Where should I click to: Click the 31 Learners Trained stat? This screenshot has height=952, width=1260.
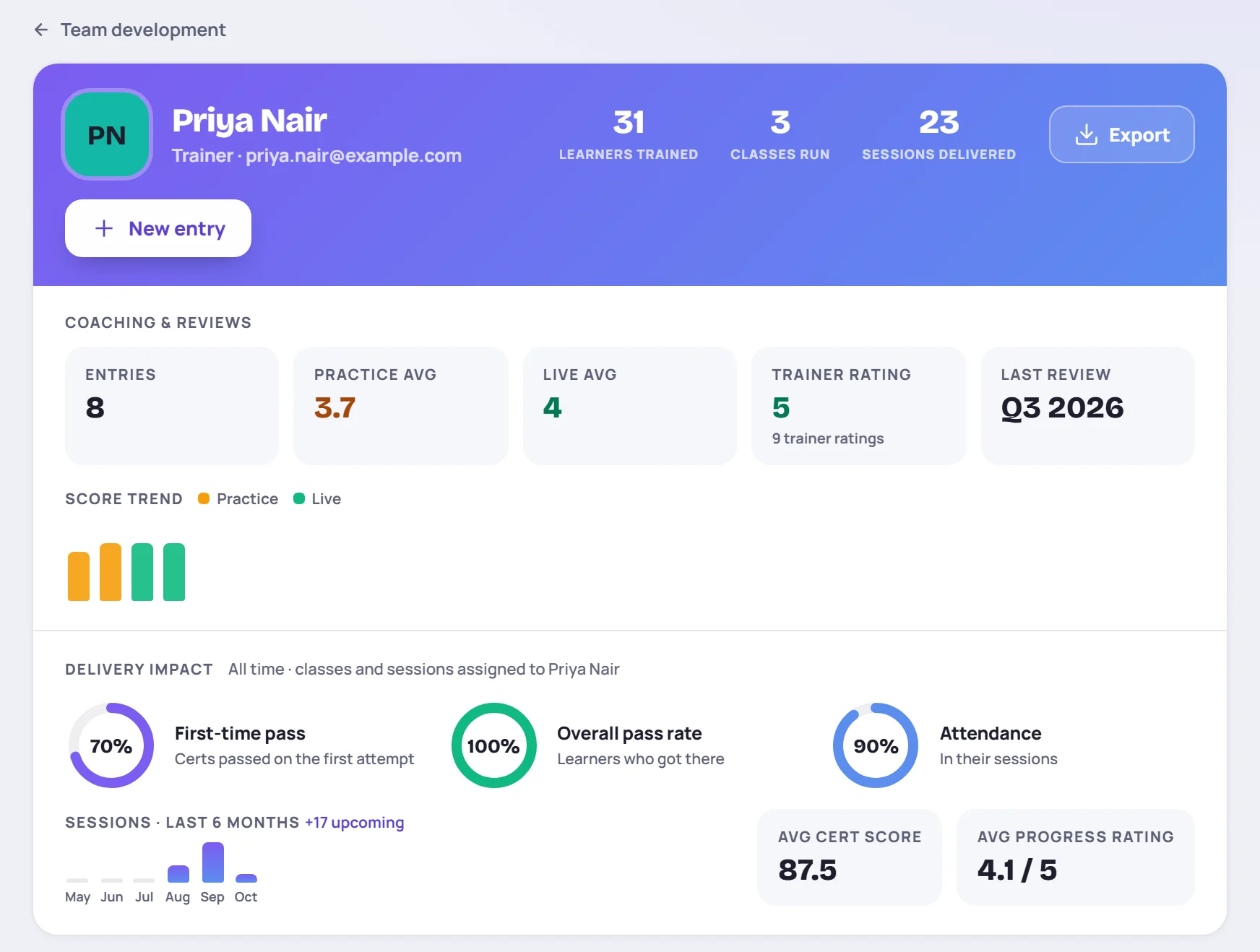coord(629,134)
